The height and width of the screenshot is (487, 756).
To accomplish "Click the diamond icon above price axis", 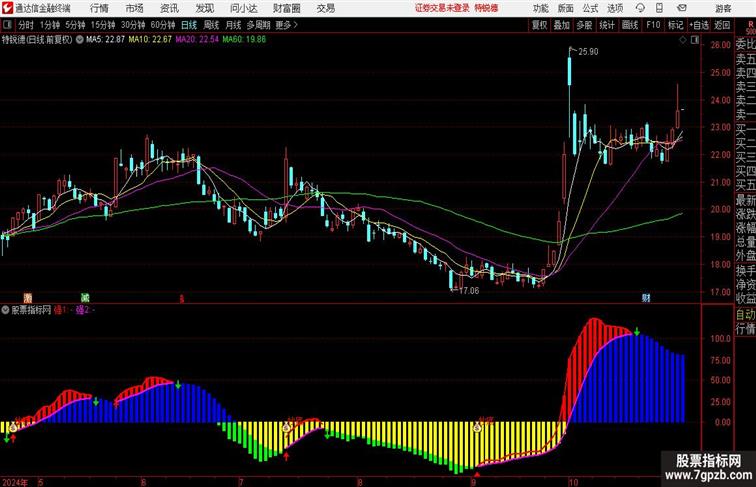I will coord(683,40).
